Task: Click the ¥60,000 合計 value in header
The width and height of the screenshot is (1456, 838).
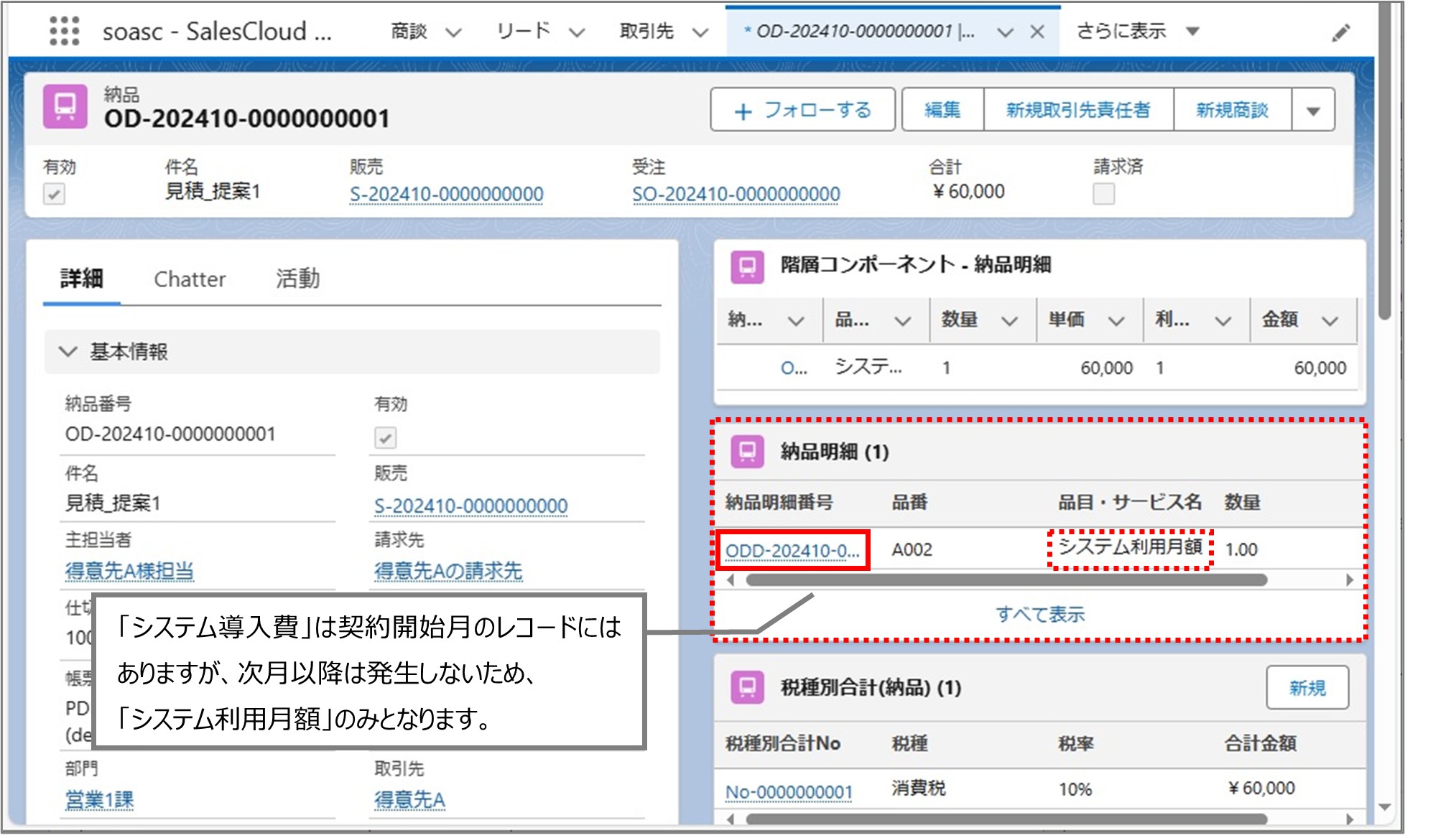Action: tap(968, 192)
